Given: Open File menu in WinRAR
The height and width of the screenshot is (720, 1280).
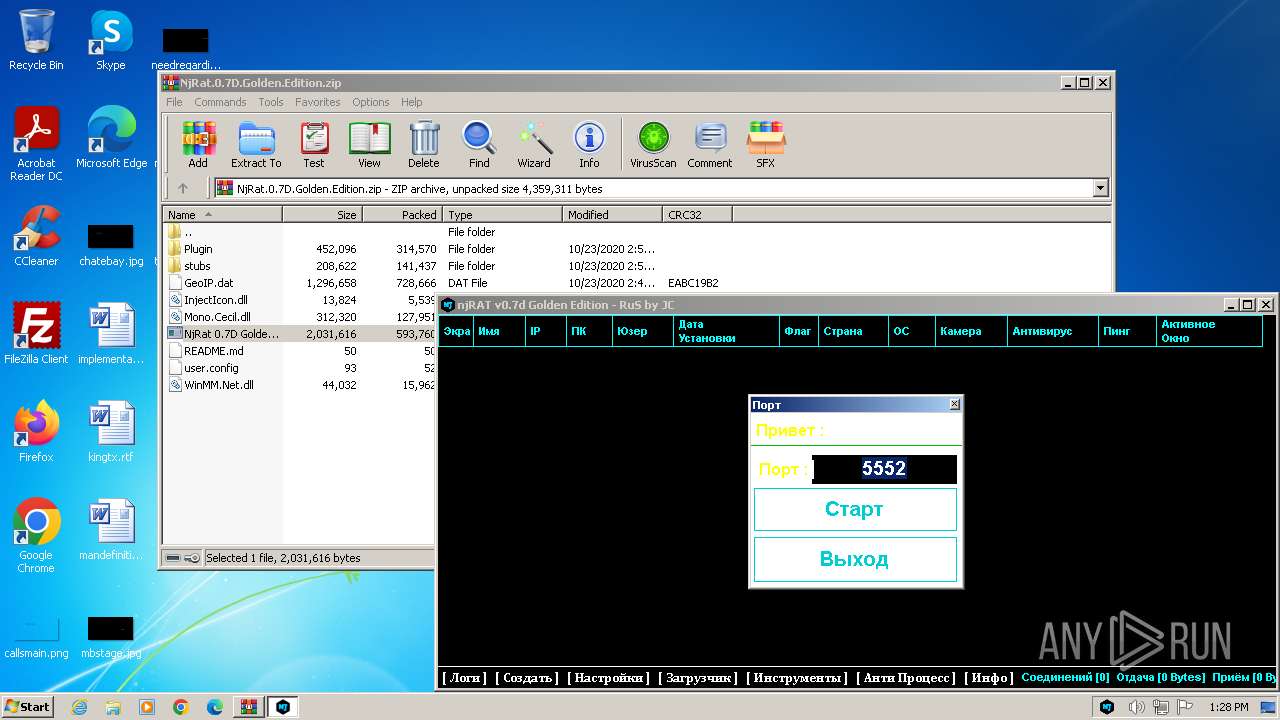Looking at the screenshot, I should pos(174,102).
